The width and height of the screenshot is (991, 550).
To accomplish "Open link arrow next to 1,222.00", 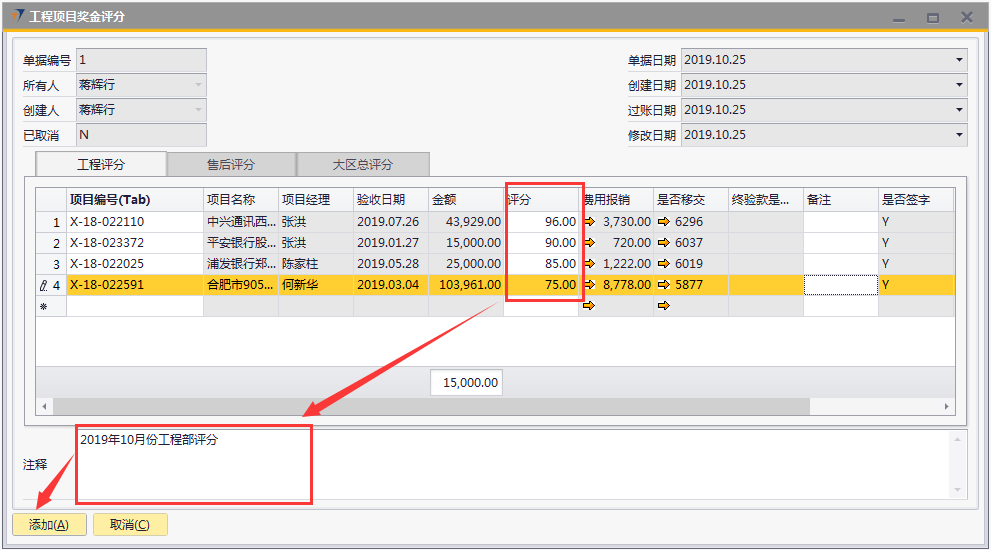I will click(589, 264).
